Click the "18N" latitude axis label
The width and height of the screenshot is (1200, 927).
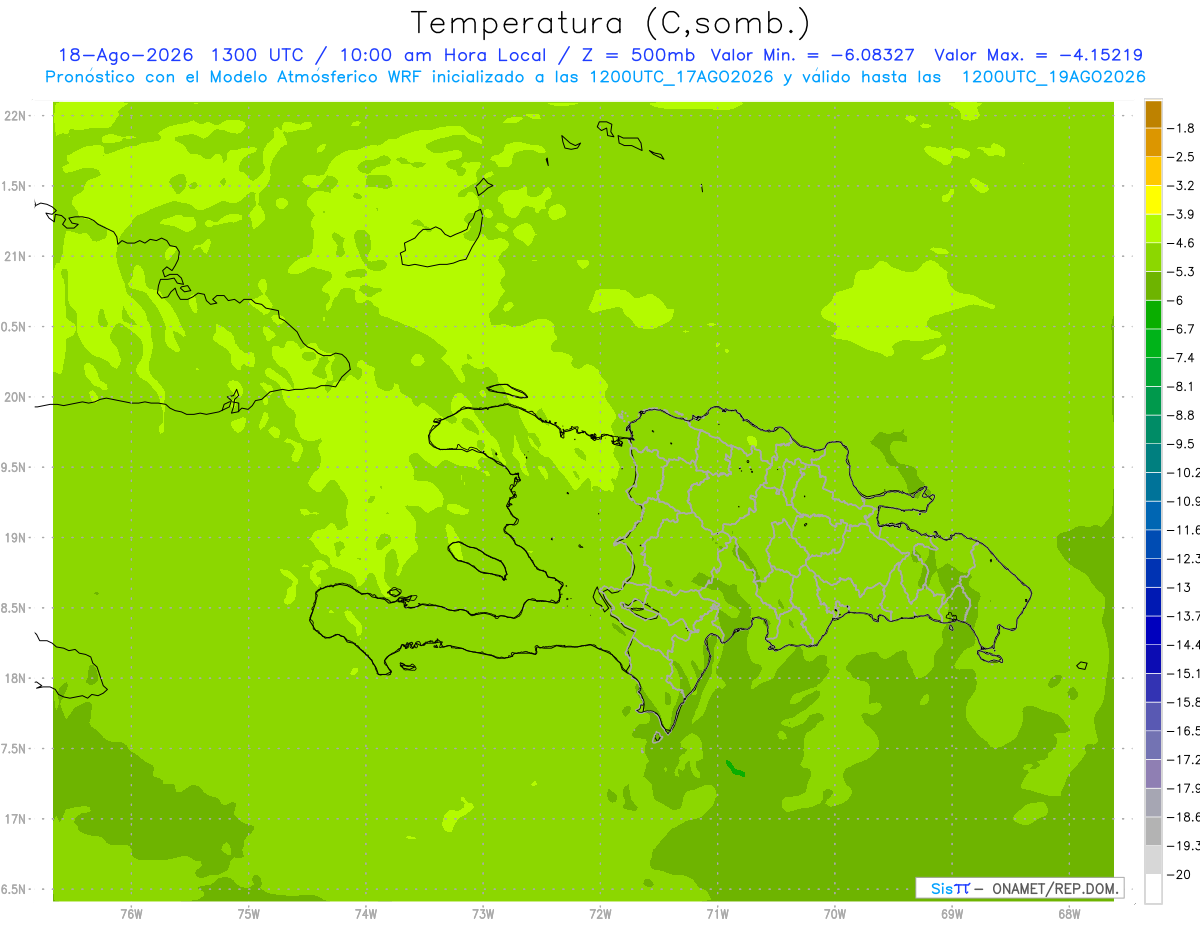click(15, 679)
